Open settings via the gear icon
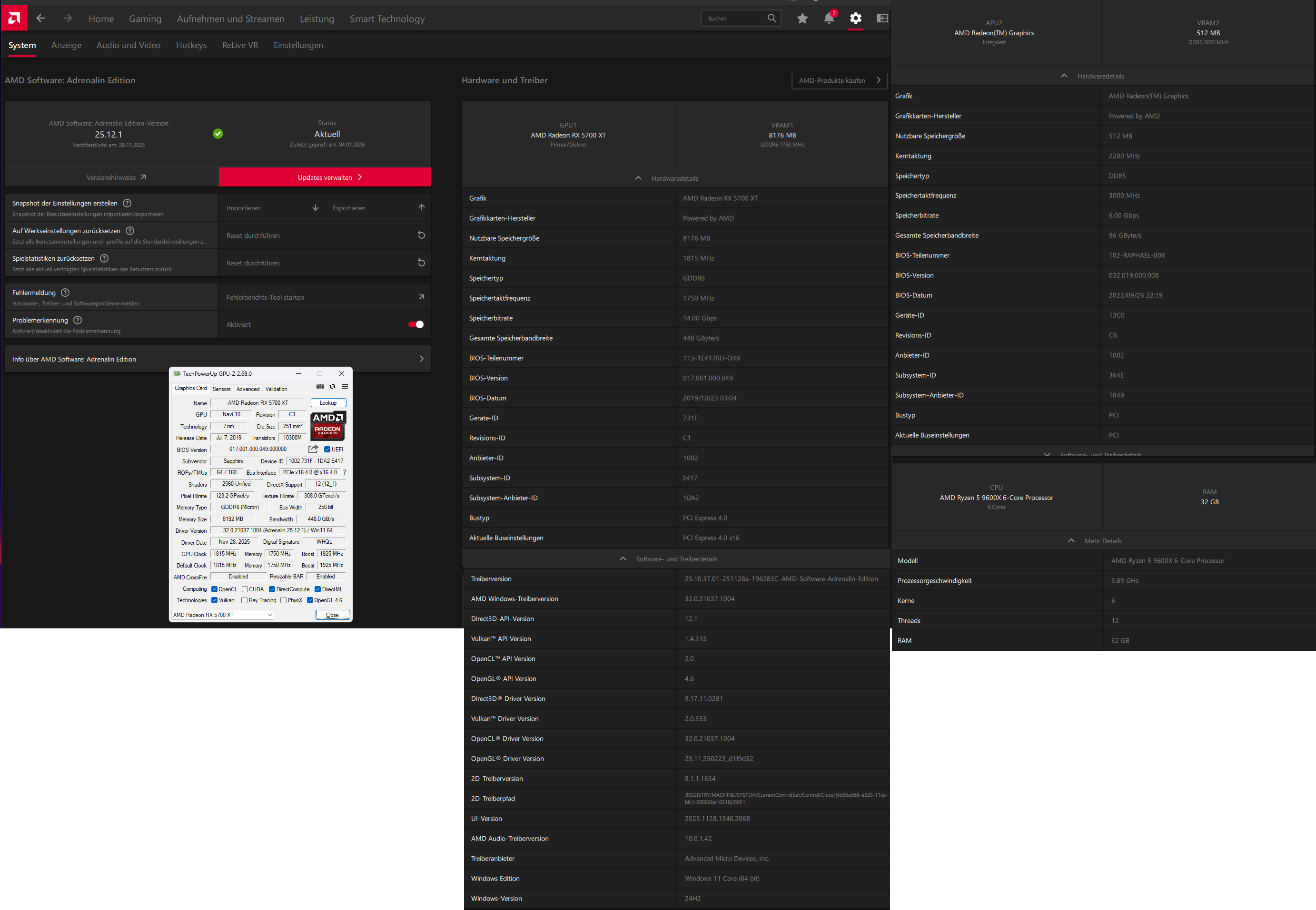Screen dimensions: 1316x910 (x=856, y=18)
